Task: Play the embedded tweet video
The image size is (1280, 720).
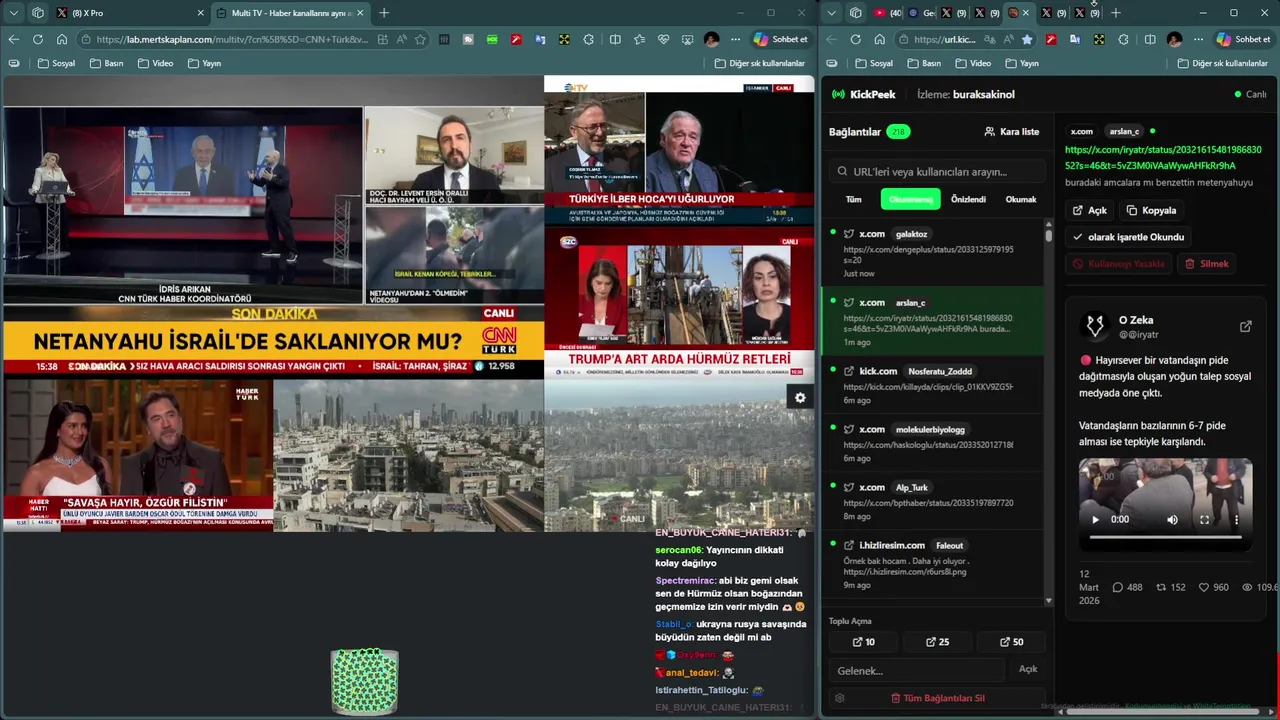Action: (1095, 519)
